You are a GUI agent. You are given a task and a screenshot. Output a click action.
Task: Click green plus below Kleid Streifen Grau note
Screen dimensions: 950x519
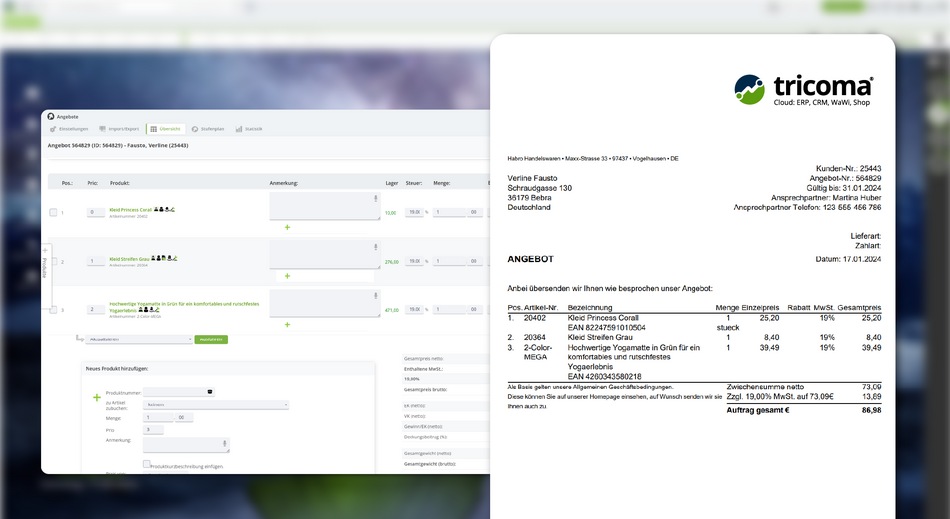point(287,276)
